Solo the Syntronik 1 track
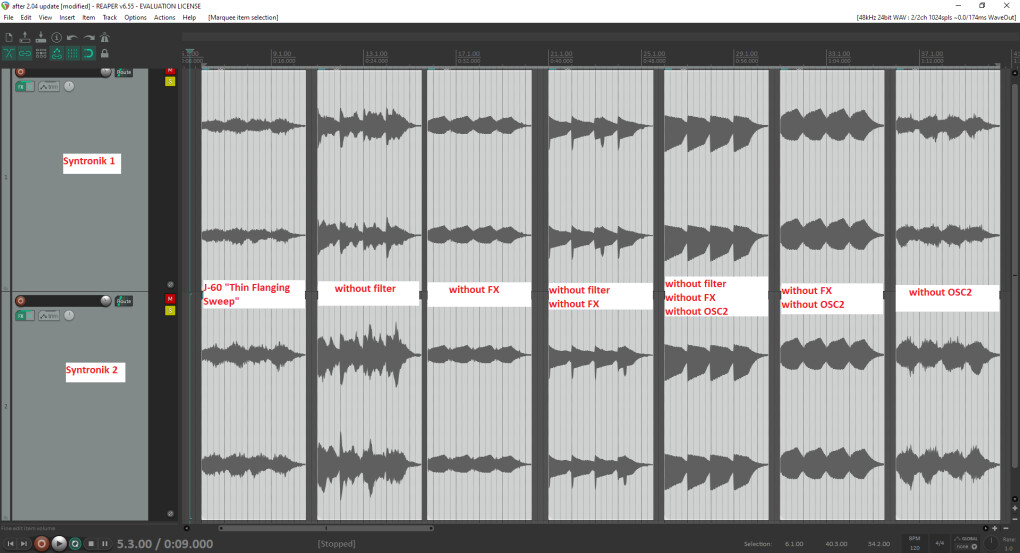Image resolution: width=1020 pixels, height=553 pixels. [170, 81]
